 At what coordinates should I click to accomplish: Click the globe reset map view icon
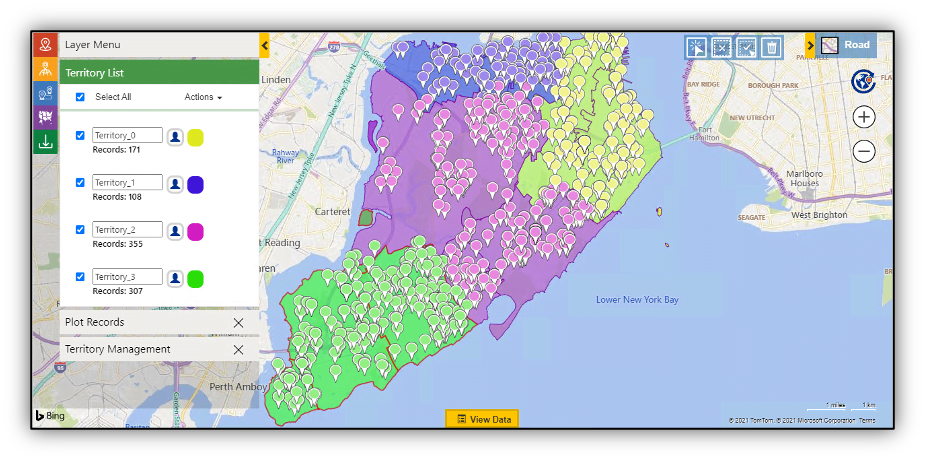pyautogui.click(x=864, y=82)
